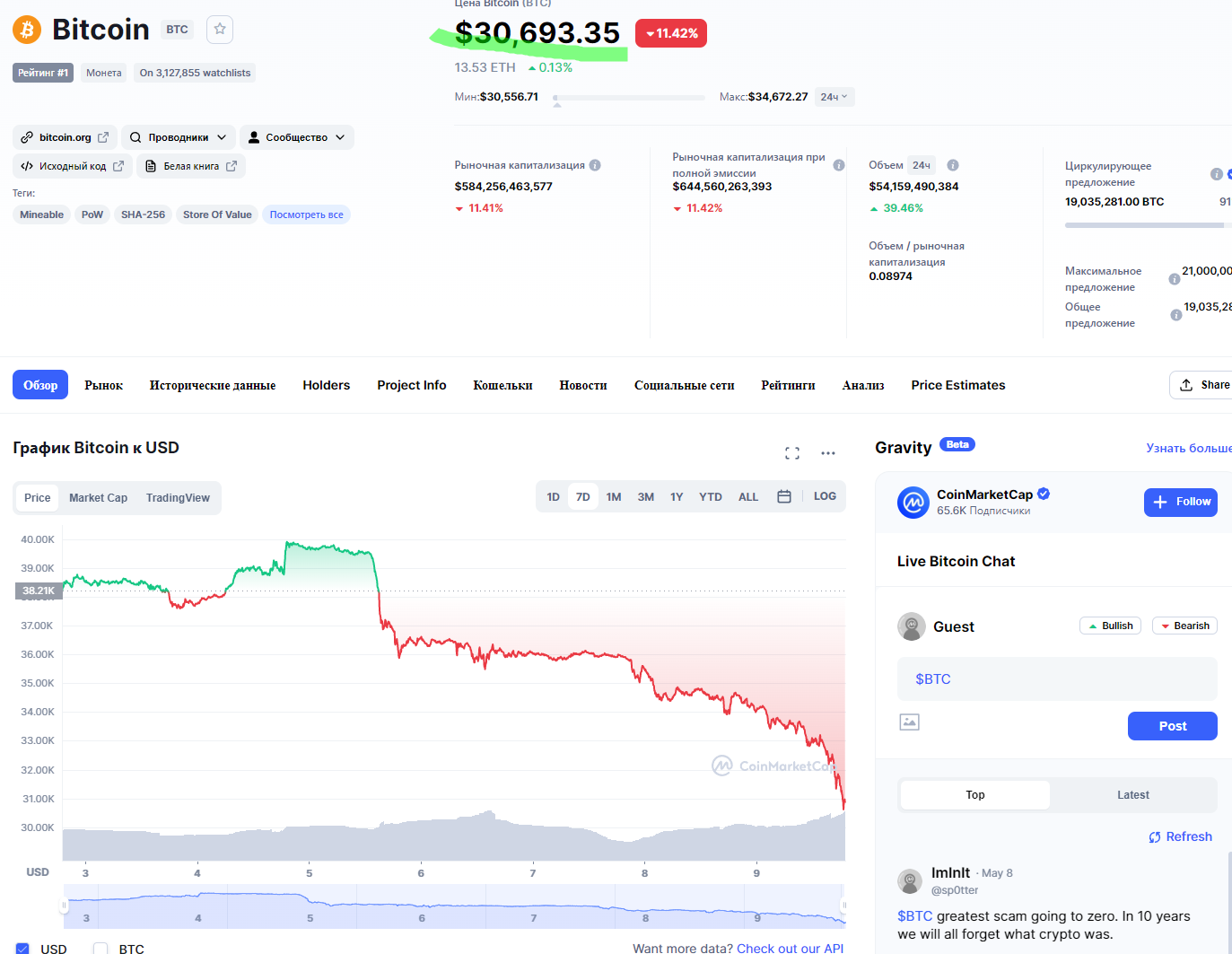Viewport: 1232px width, 954px height.
Task: Click the fullscreen chart icon
Action: point(792,453)
